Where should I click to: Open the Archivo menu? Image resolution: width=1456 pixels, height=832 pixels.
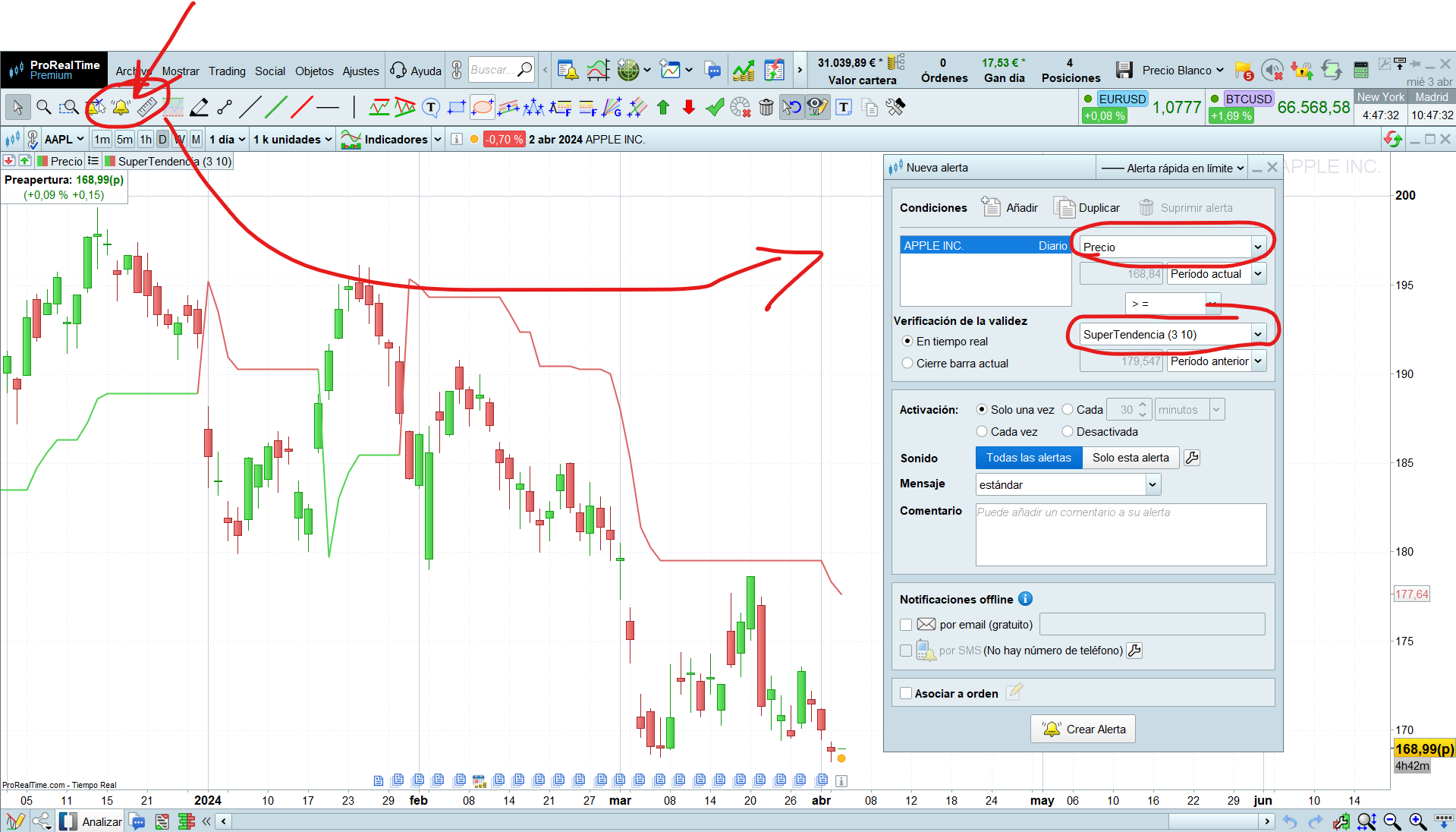point(134,71)
